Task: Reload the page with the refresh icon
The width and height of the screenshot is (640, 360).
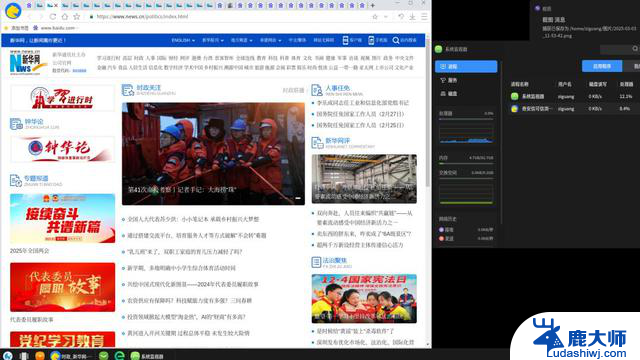Action: pyautogui.click(x=53, y=17)
